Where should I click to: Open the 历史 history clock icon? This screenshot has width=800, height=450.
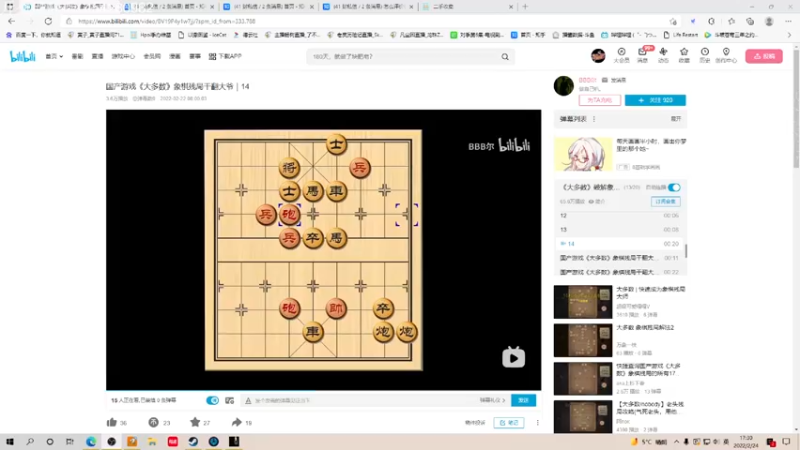(705, 55)
